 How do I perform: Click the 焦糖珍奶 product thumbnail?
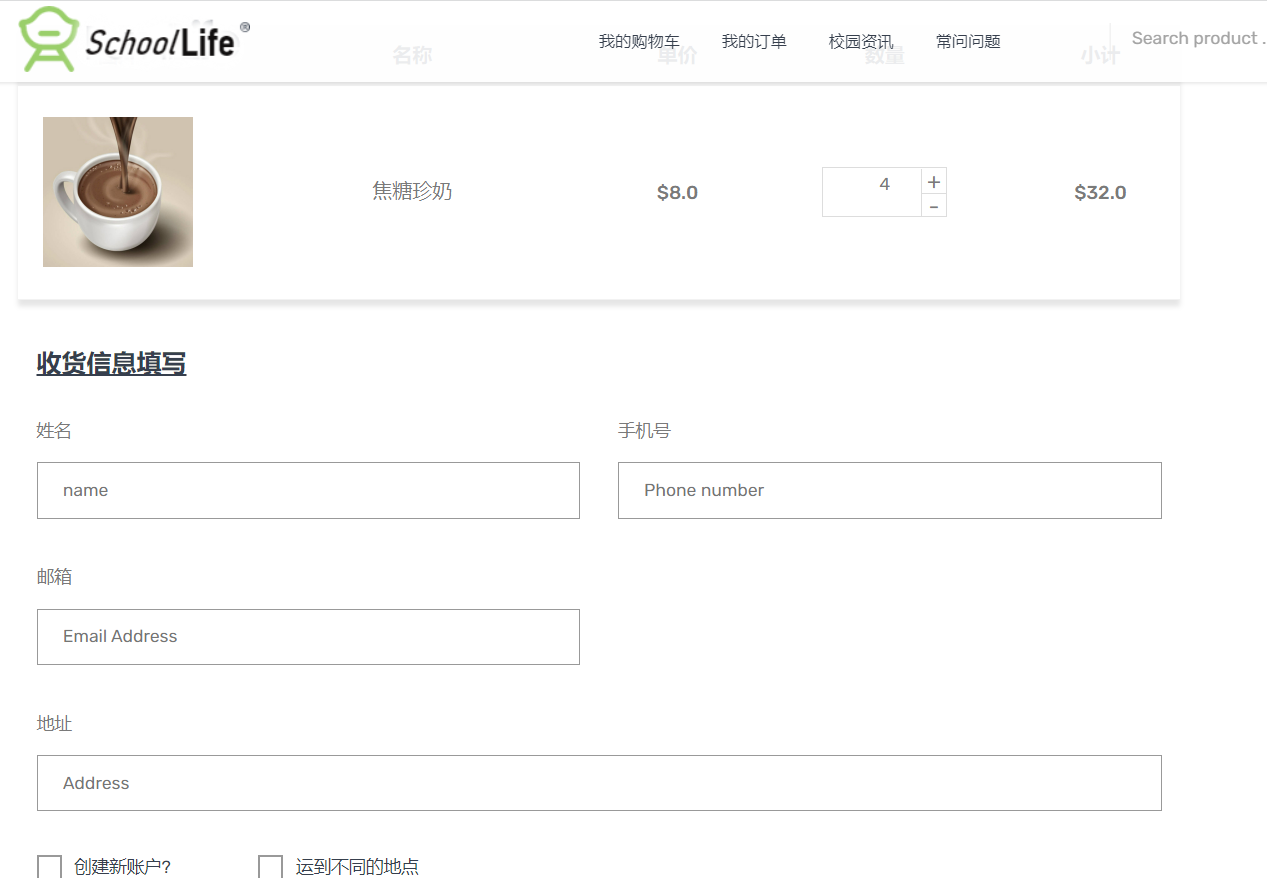[118, 192]
